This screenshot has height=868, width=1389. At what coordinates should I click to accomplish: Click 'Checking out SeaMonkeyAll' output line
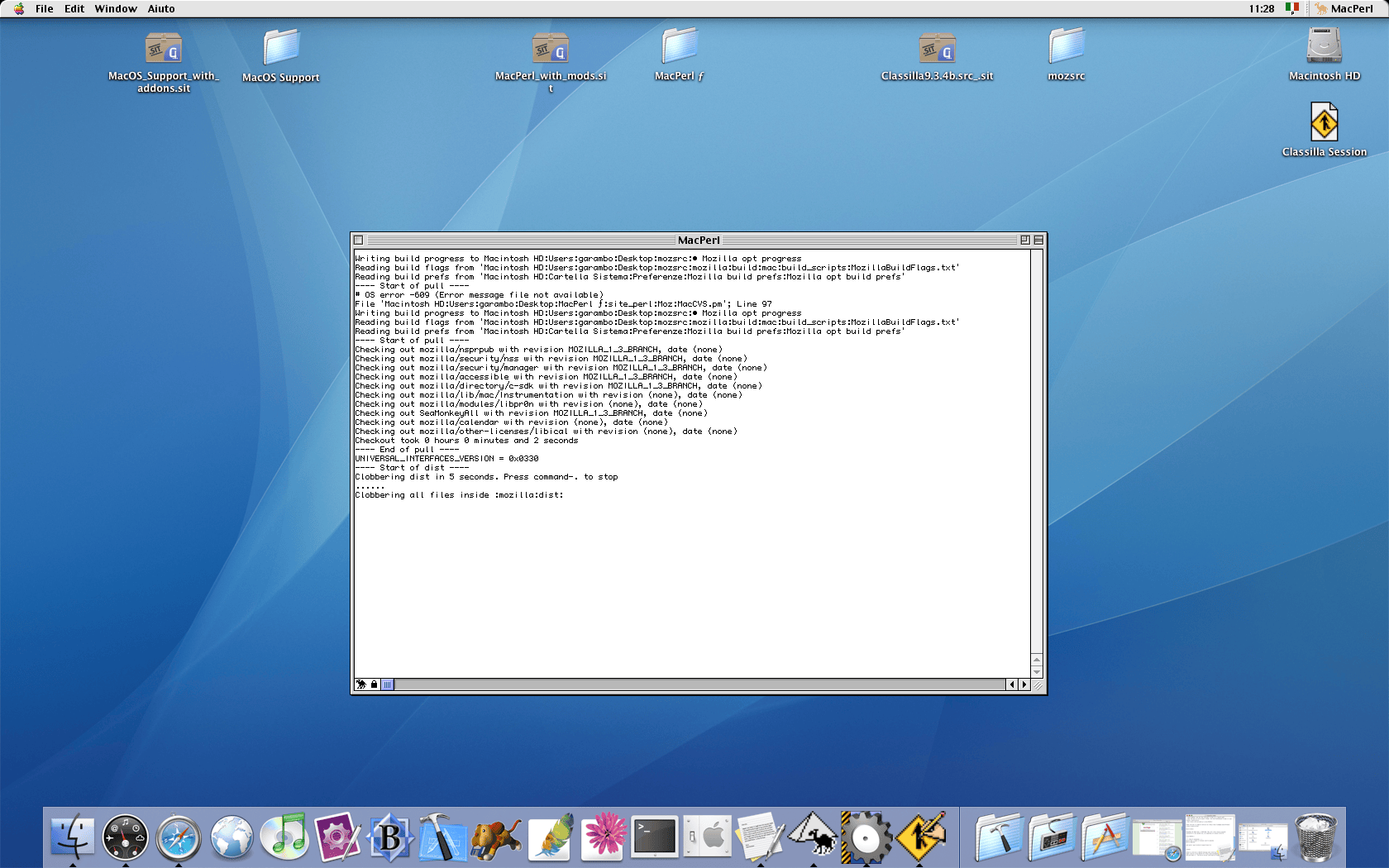[531, 413]
